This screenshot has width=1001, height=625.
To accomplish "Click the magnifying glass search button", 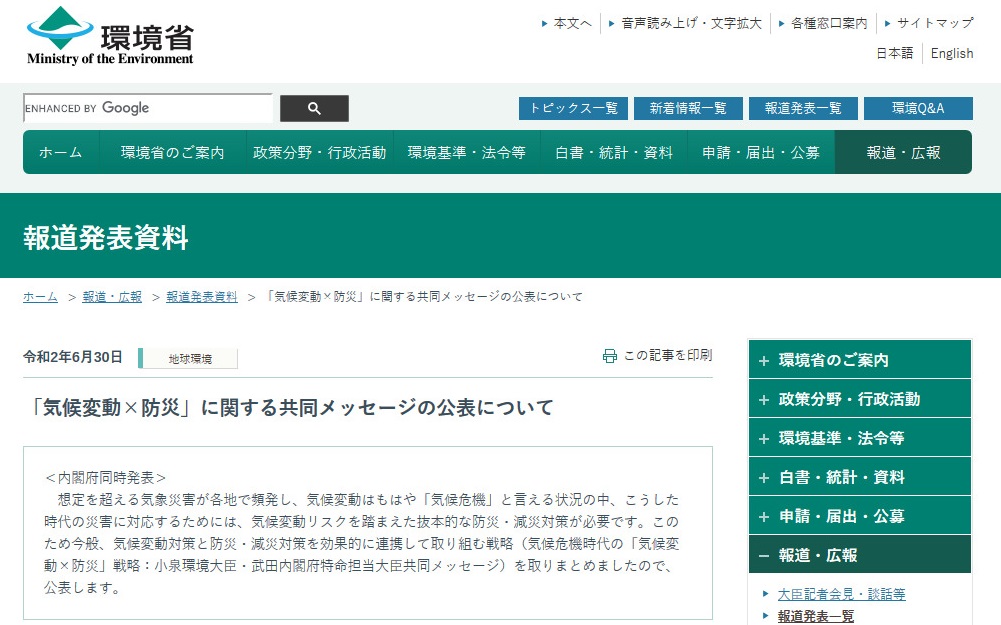I will (x=314, y=108).
